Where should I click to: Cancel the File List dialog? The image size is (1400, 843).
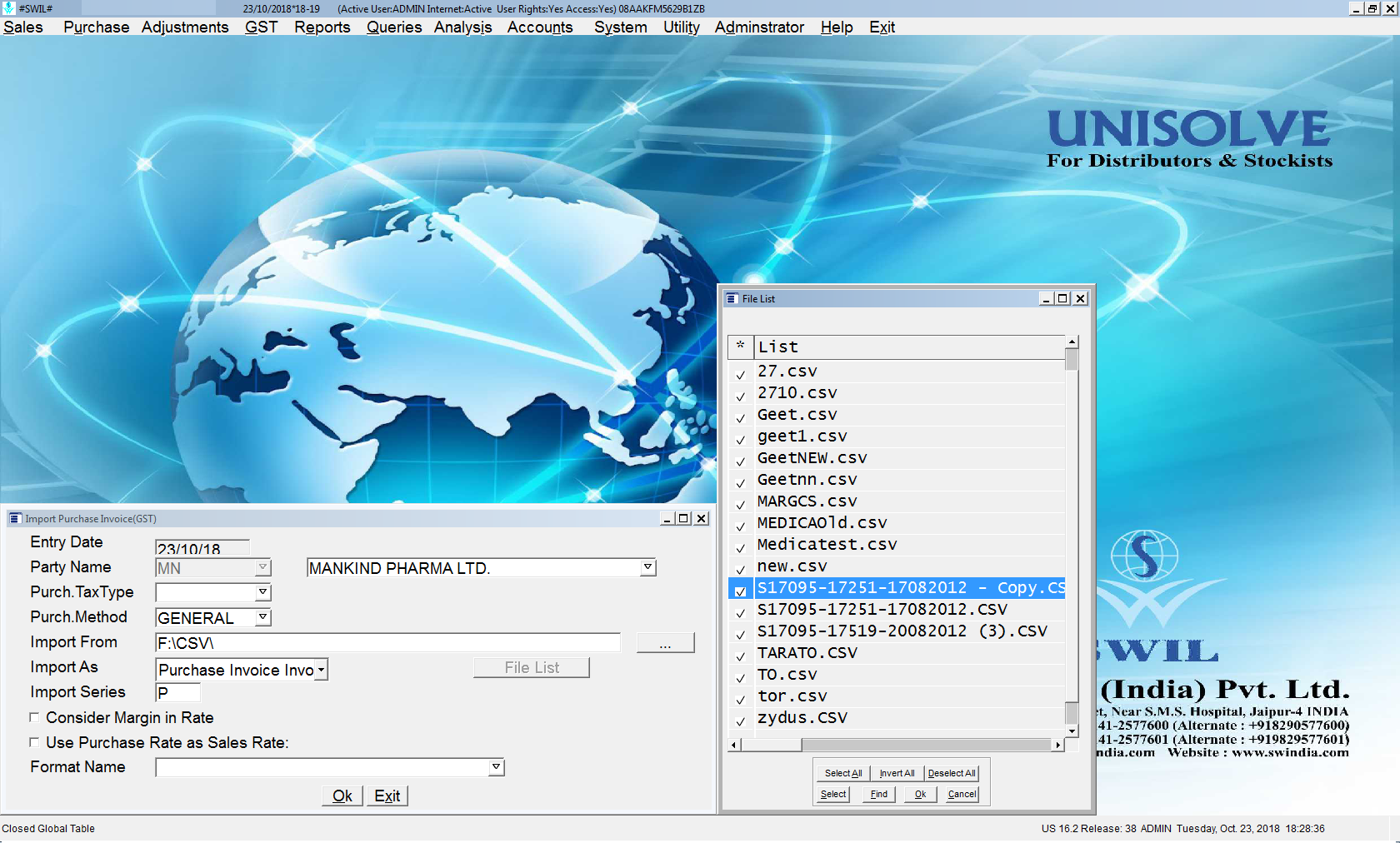(962, 794)
